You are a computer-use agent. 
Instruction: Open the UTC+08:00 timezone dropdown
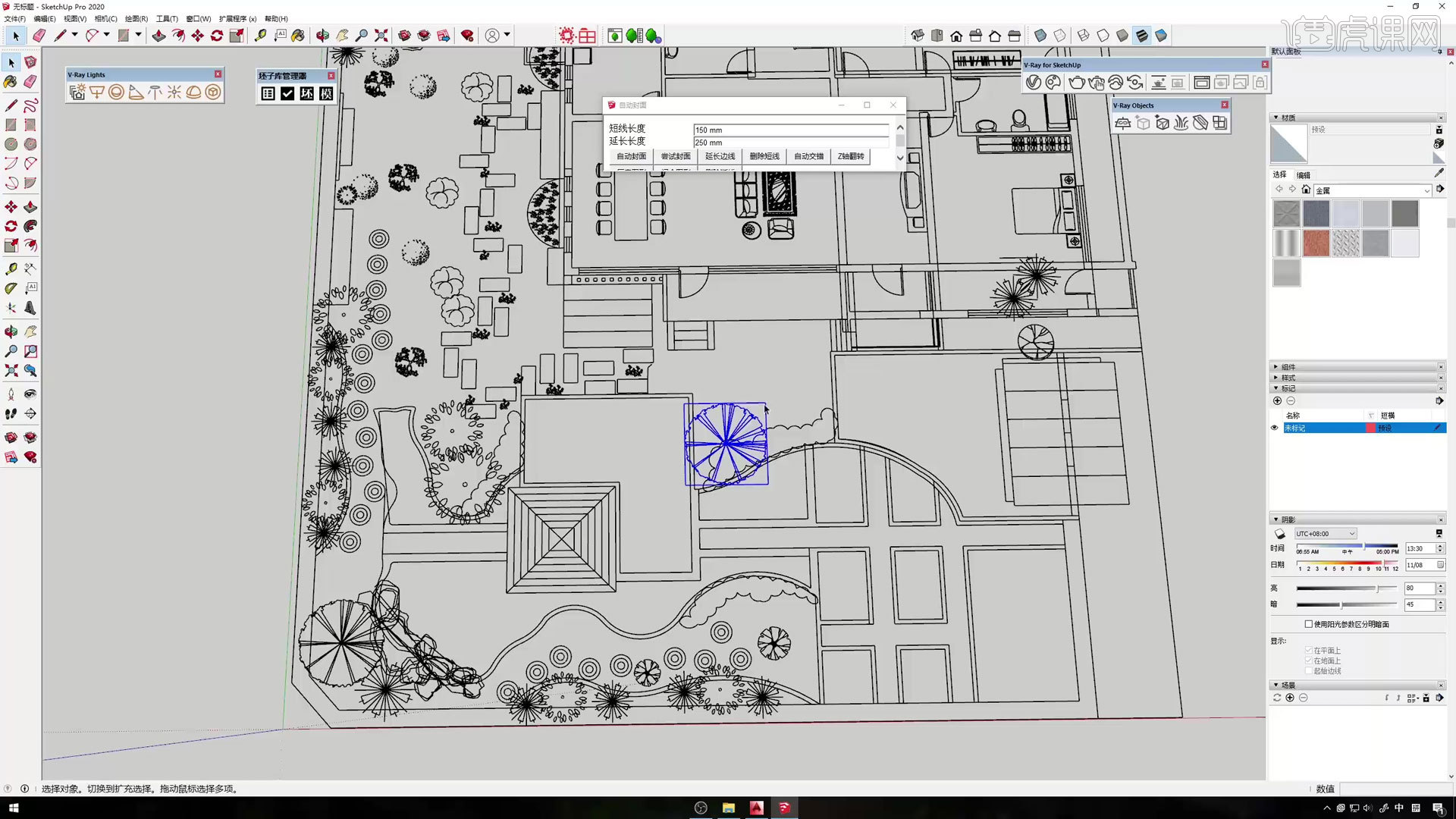[x=1326, y=534]
